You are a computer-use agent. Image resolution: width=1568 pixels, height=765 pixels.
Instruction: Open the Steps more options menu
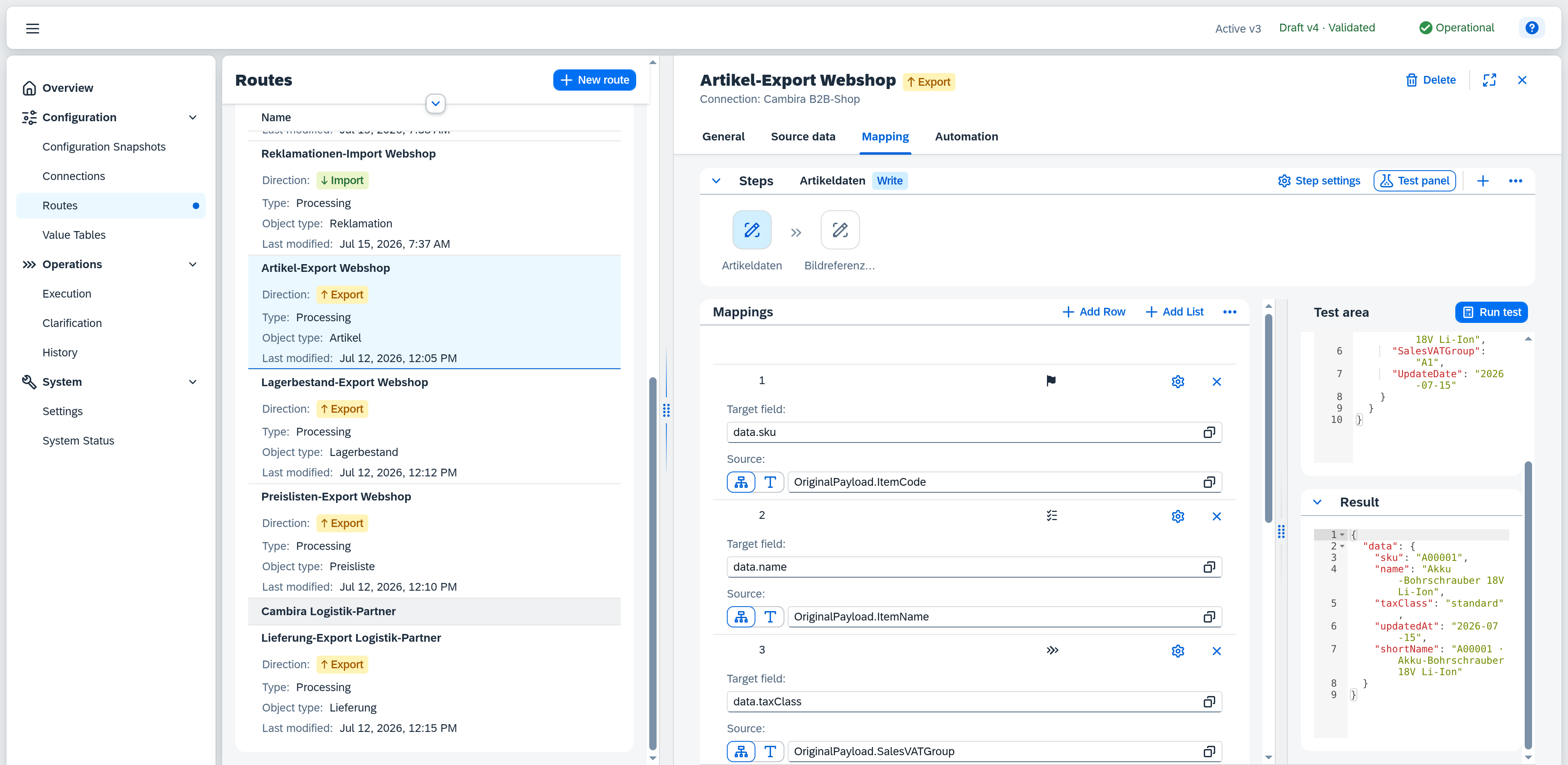click(x=1515, y=181)
